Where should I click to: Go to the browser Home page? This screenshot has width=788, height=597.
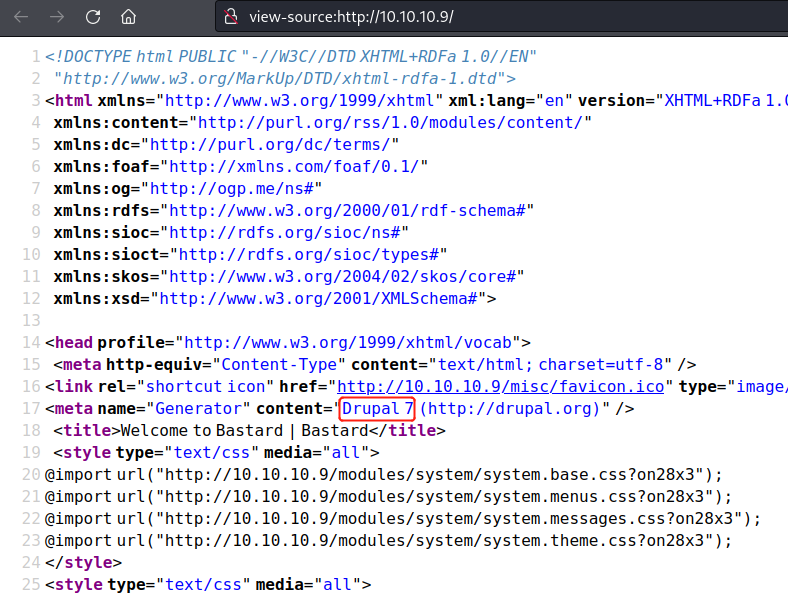128,17
